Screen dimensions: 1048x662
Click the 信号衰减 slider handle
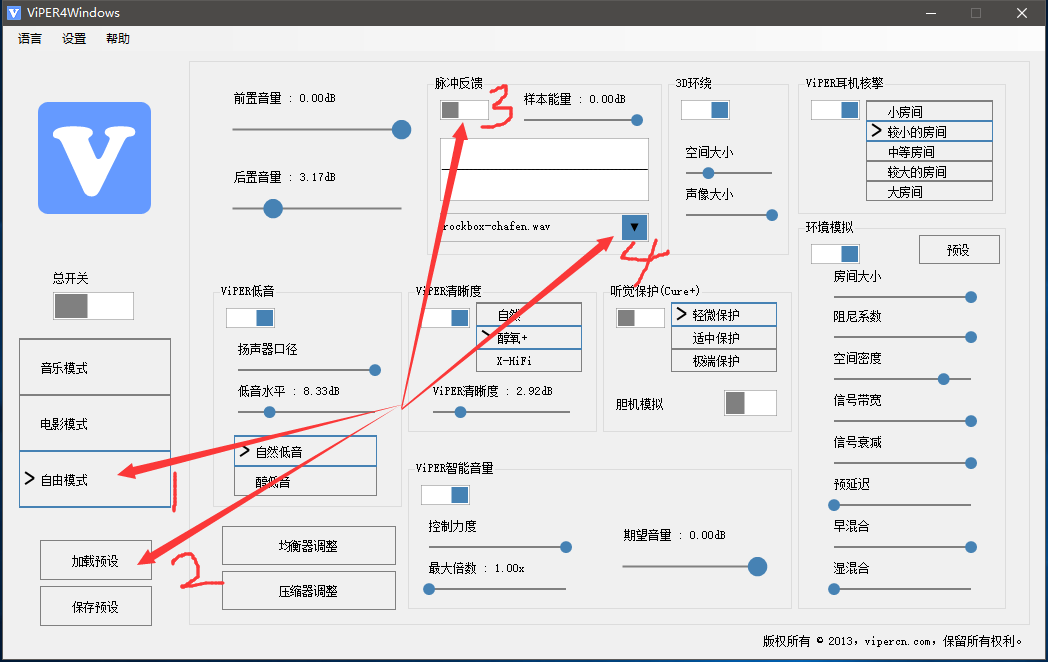[971, 463]
